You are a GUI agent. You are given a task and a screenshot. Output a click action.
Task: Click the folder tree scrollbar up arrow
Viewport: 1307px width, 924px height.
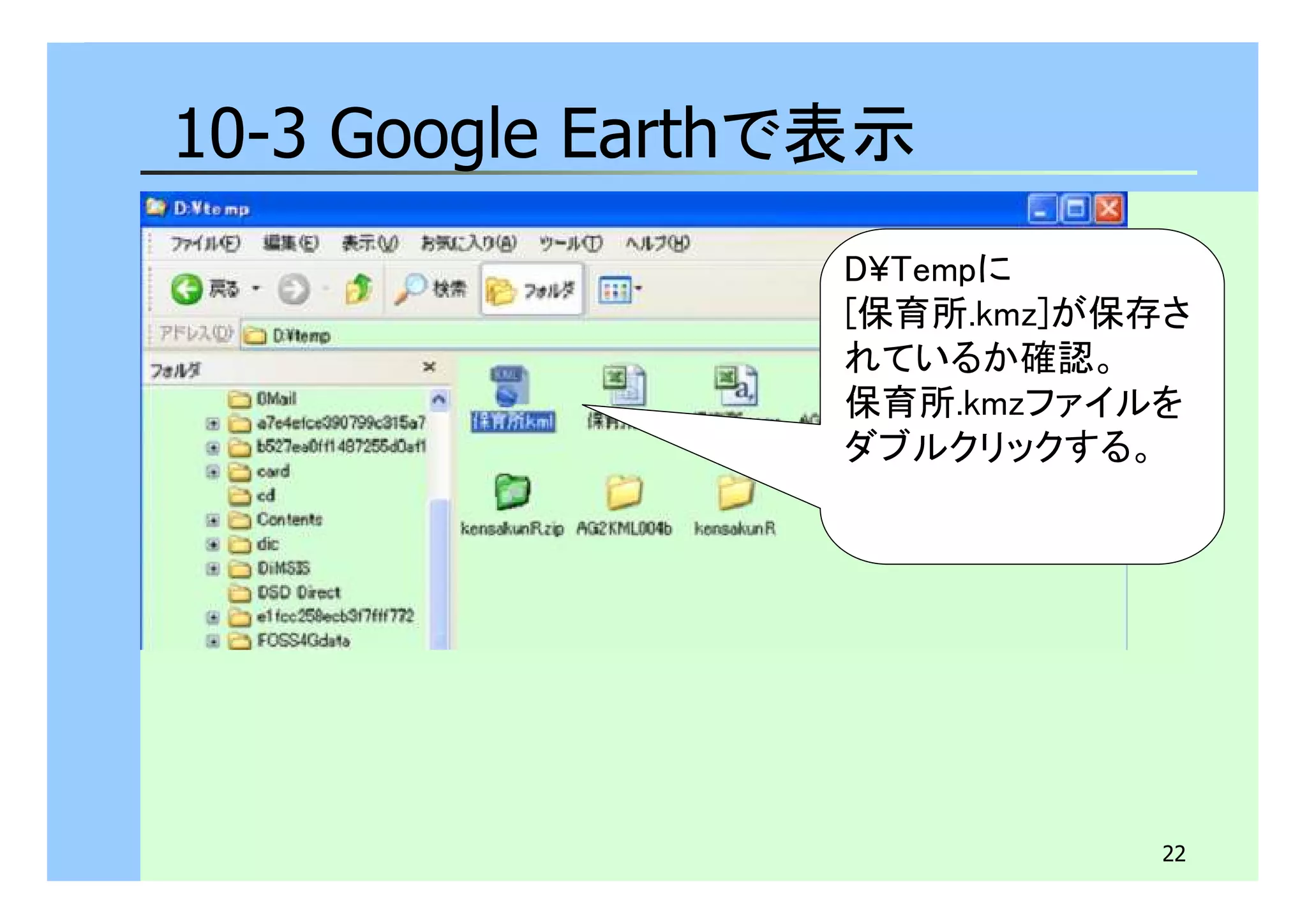click(439, 399)
